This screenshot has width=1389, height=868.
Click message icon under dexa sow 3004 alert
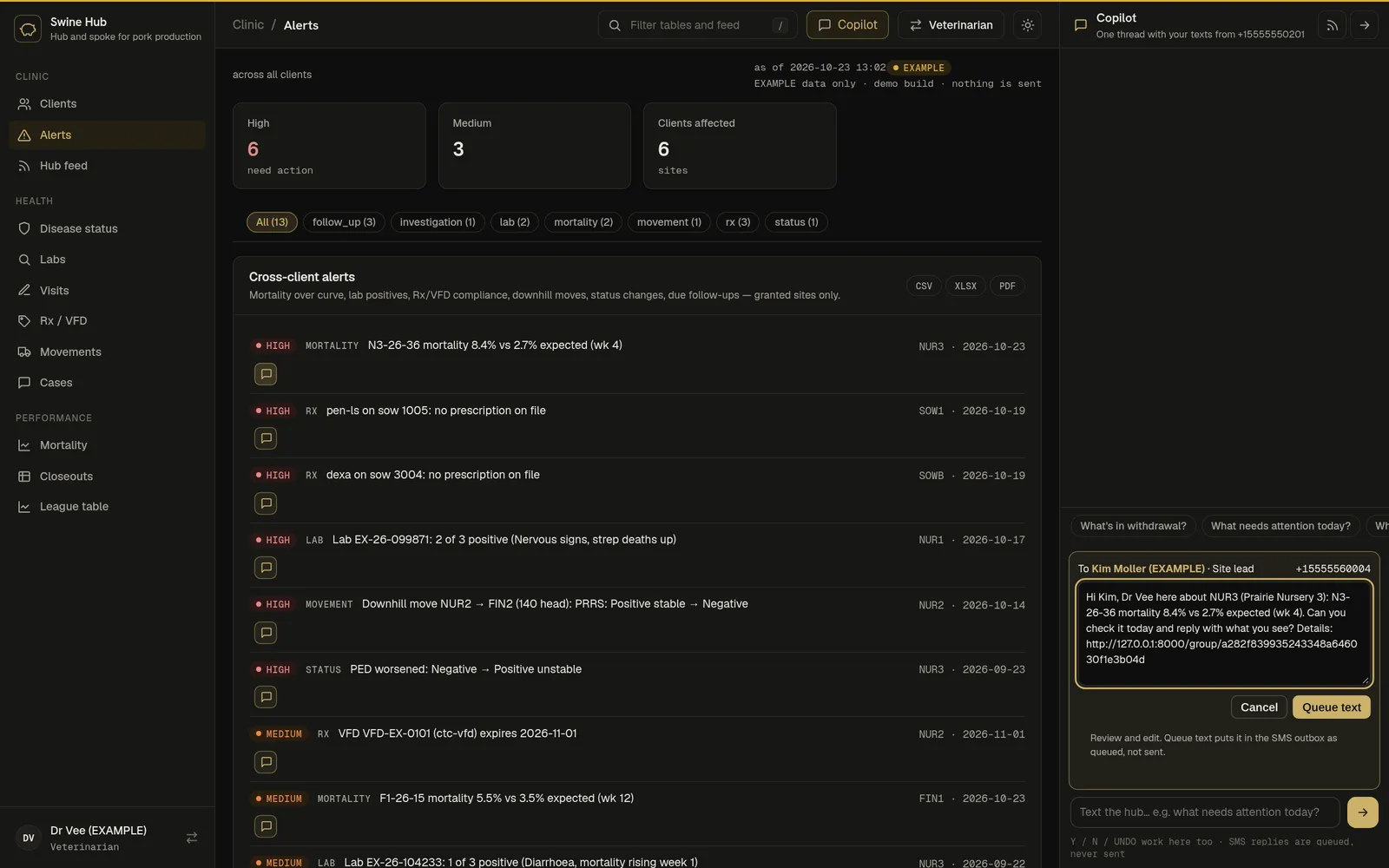click(x=266, y=503)
